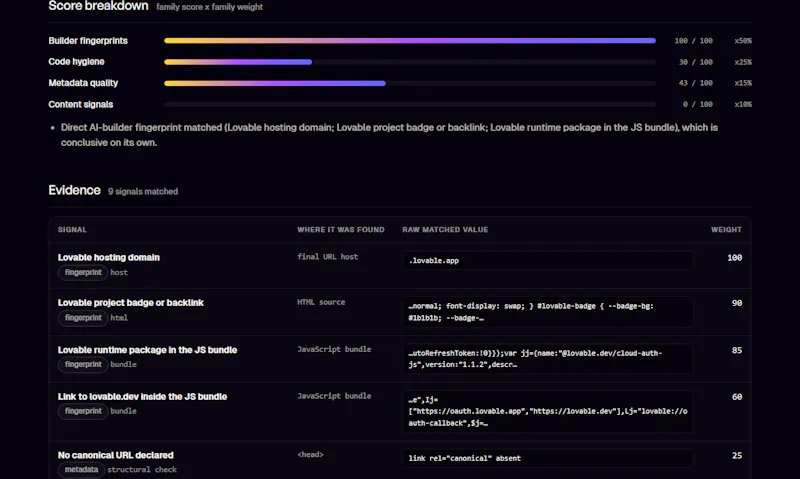Click the 'Metadata quality' label

(x=83, y=83)
